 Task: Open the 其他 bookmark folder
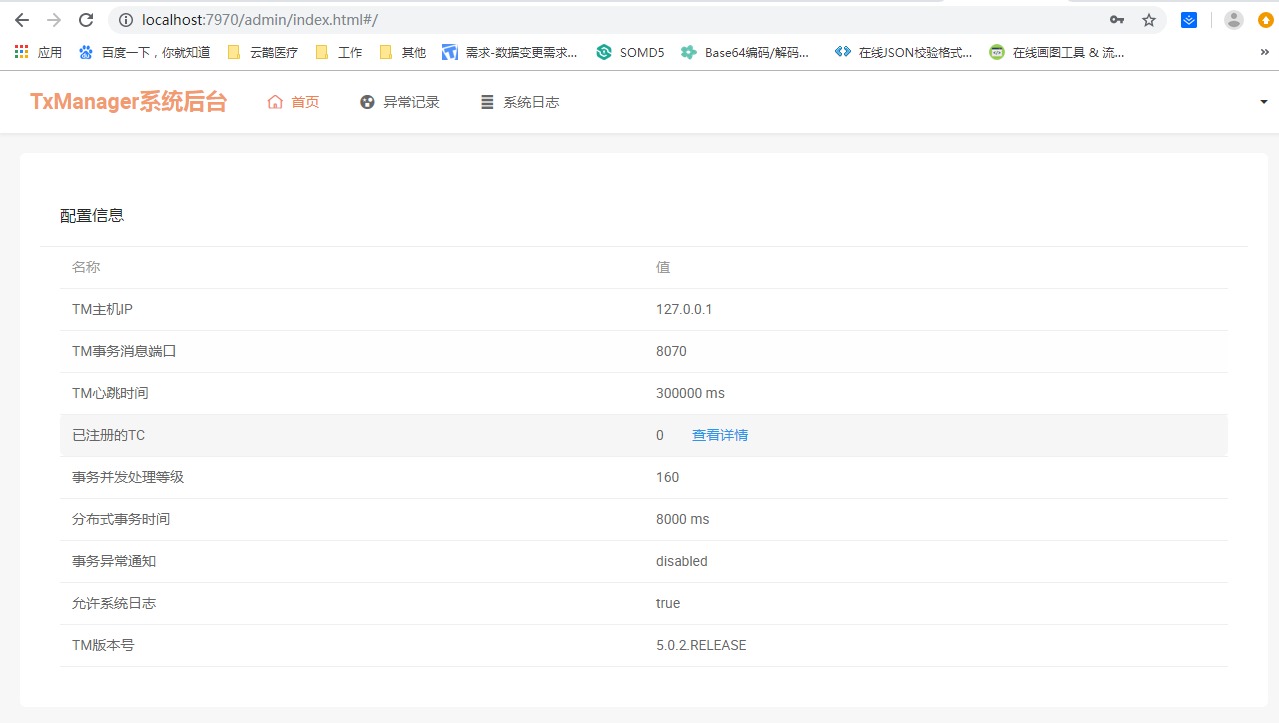402,52
